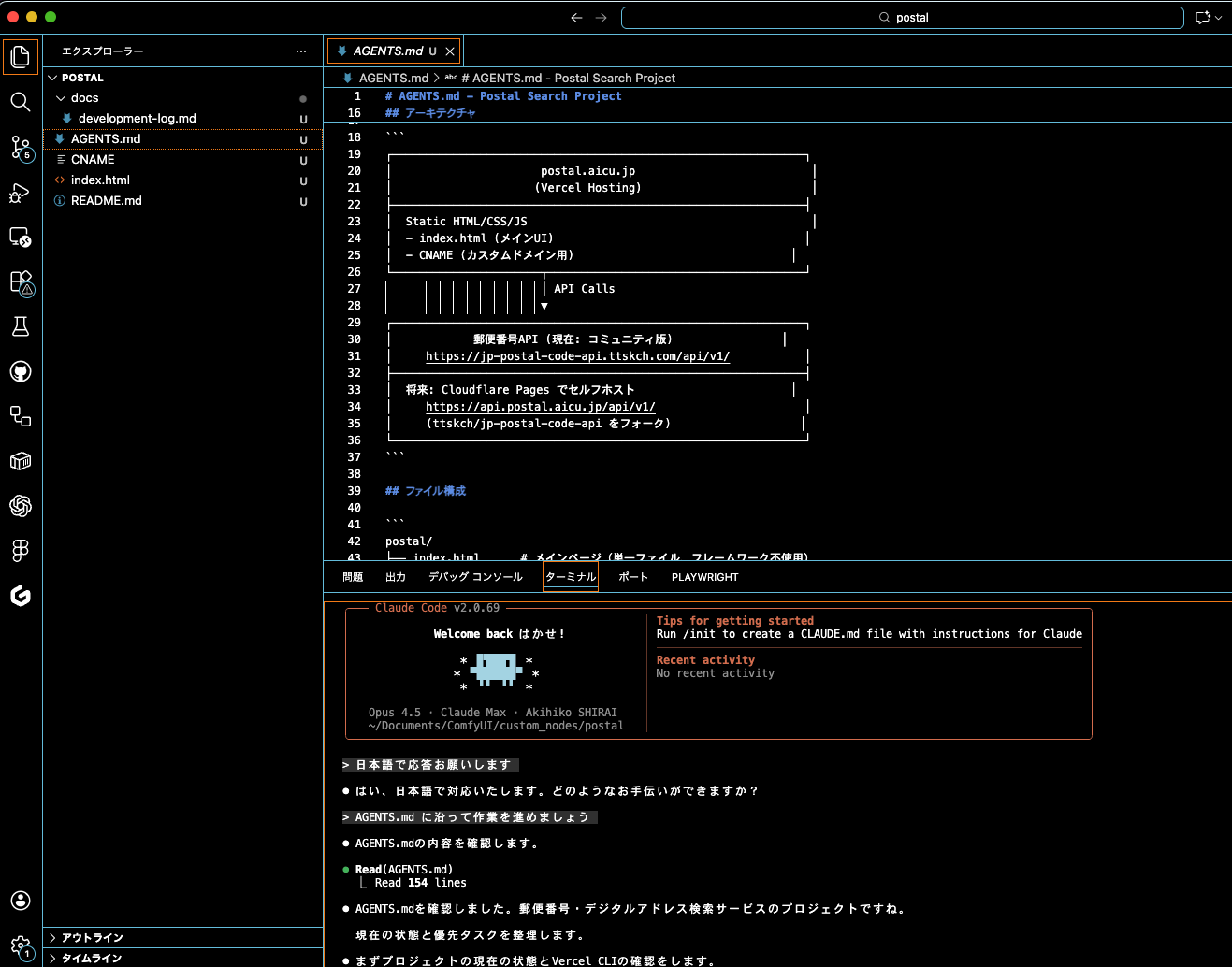This screenshot has height=967, width=1232.
Task: Open Source Control with 5 pending changes
Action: [21, 148]
